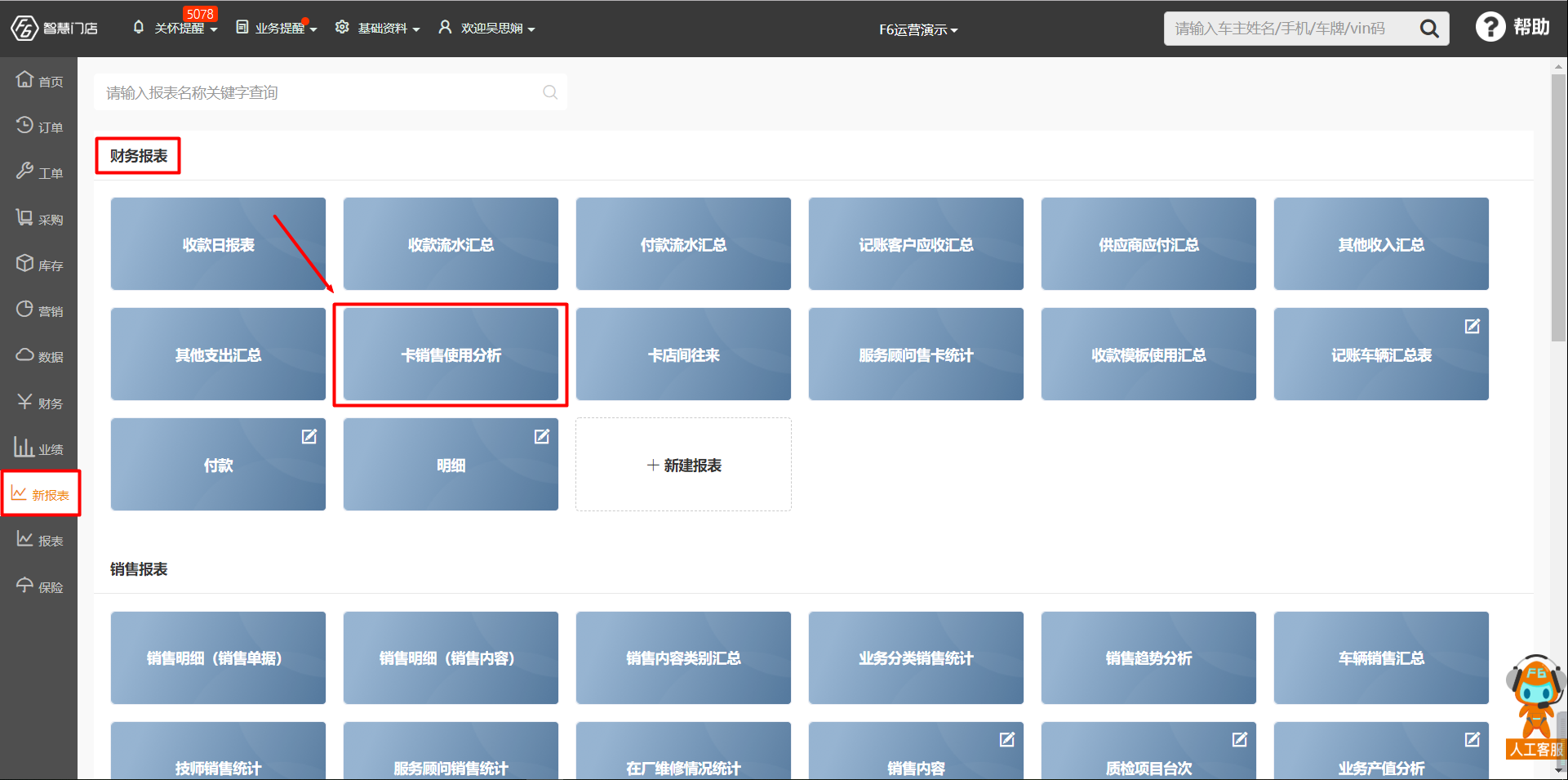Click the ＋新建报表 card
The width and height of the screenshot is (1568, 780).
(x=683, y=464)
